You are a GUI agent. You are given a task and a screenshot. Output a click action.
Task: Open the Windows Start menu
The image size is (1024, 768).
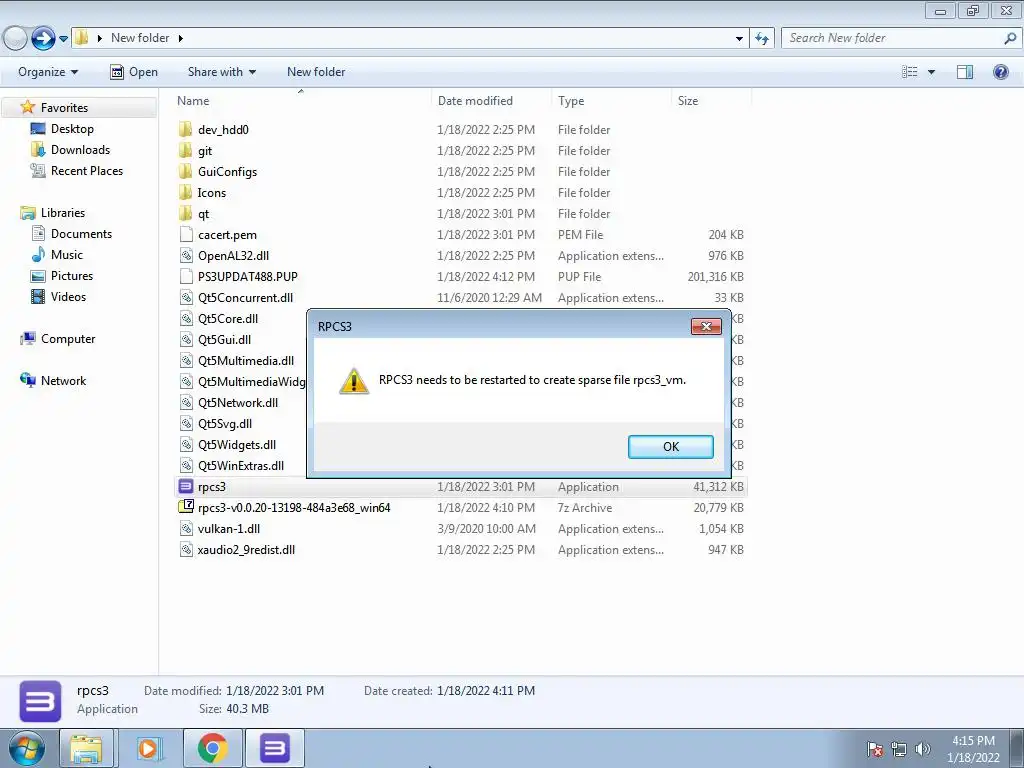point(27,748)
